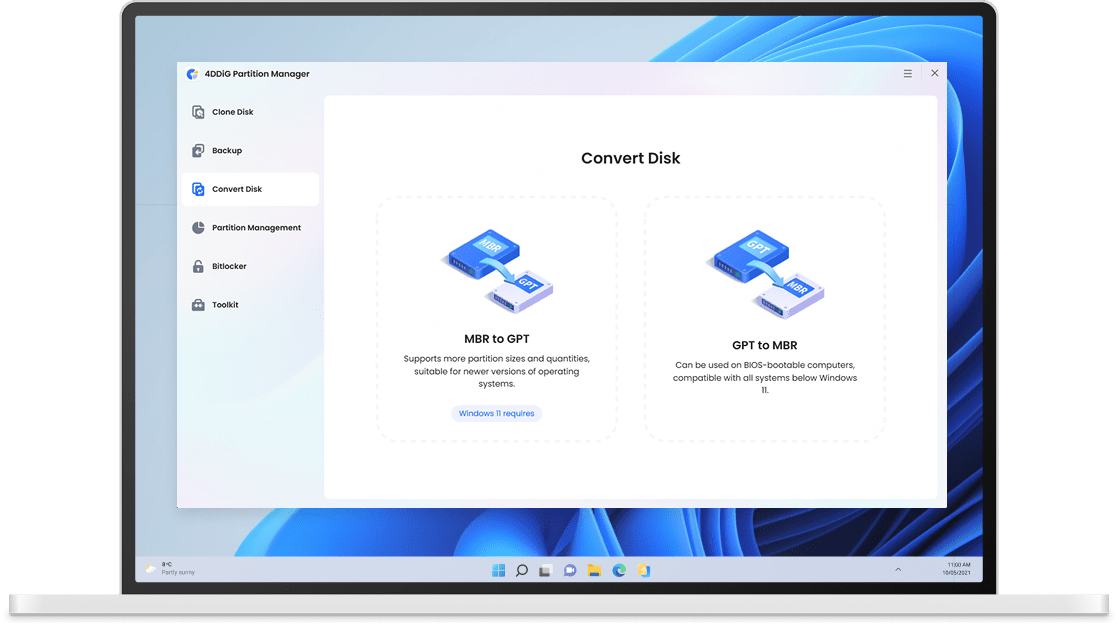
Task: Click the GPT to MBR drive illustration
Action: click(765, 273)
